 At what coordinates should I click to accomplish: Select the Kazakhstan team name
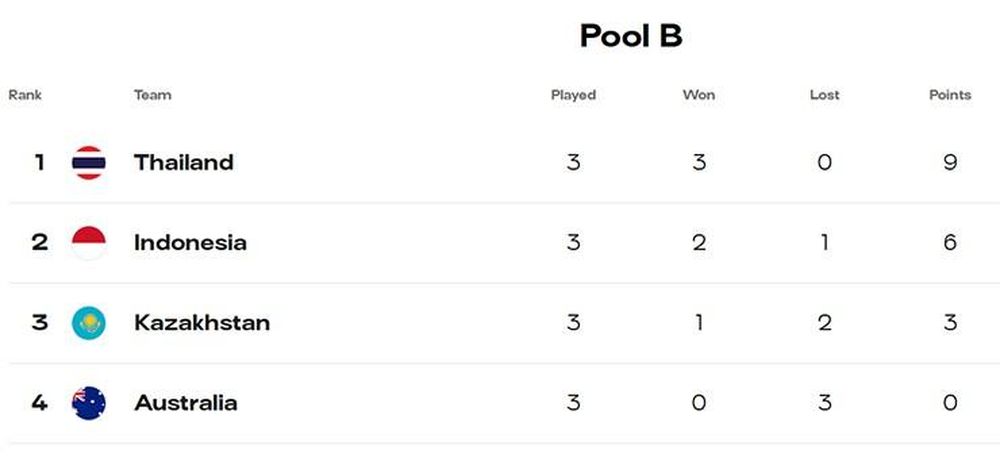[202, 323]
